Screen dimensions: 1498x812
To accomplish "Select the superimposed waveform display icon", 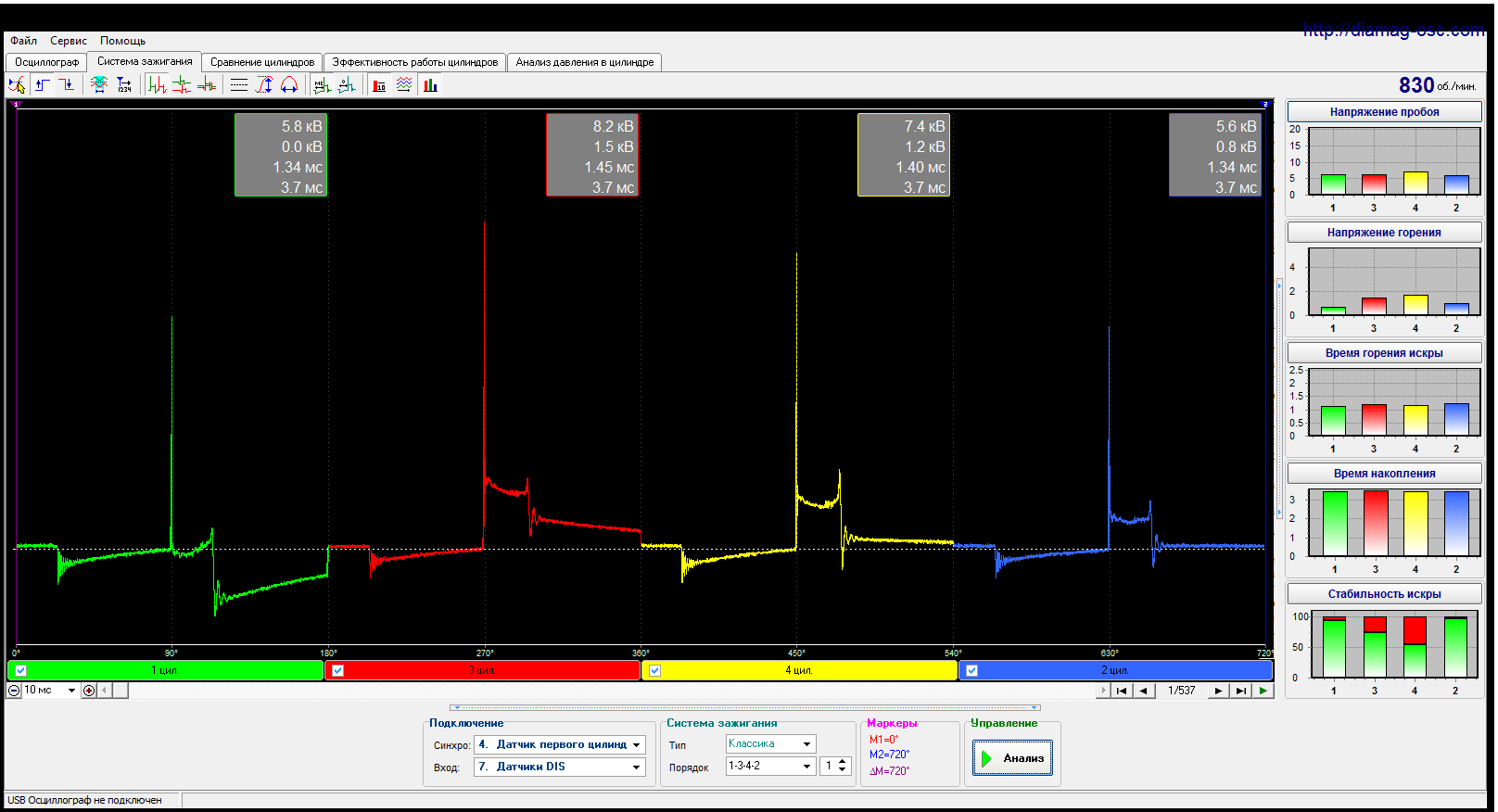I will (x=207, y=85).
